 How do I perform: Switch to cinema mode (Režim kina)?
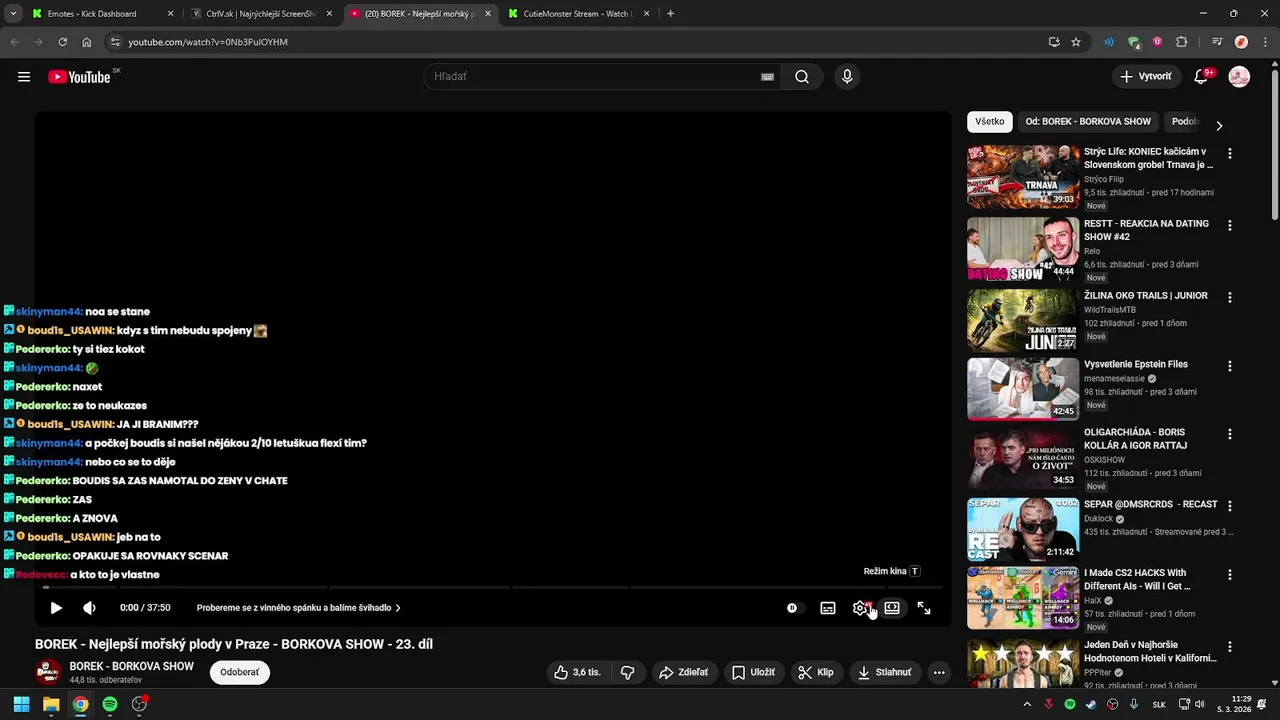[x=892, y=608]
